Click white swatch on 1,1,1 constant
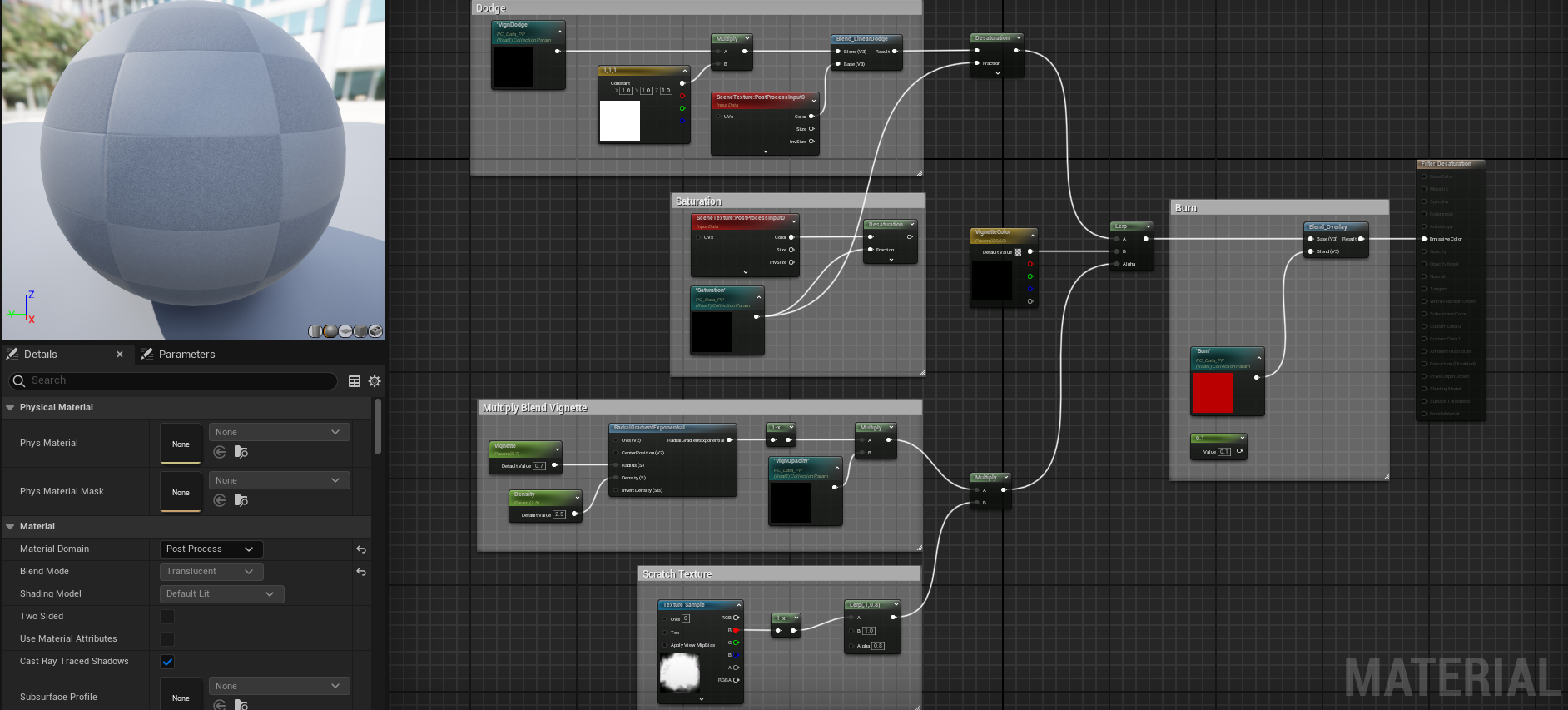 620,121
